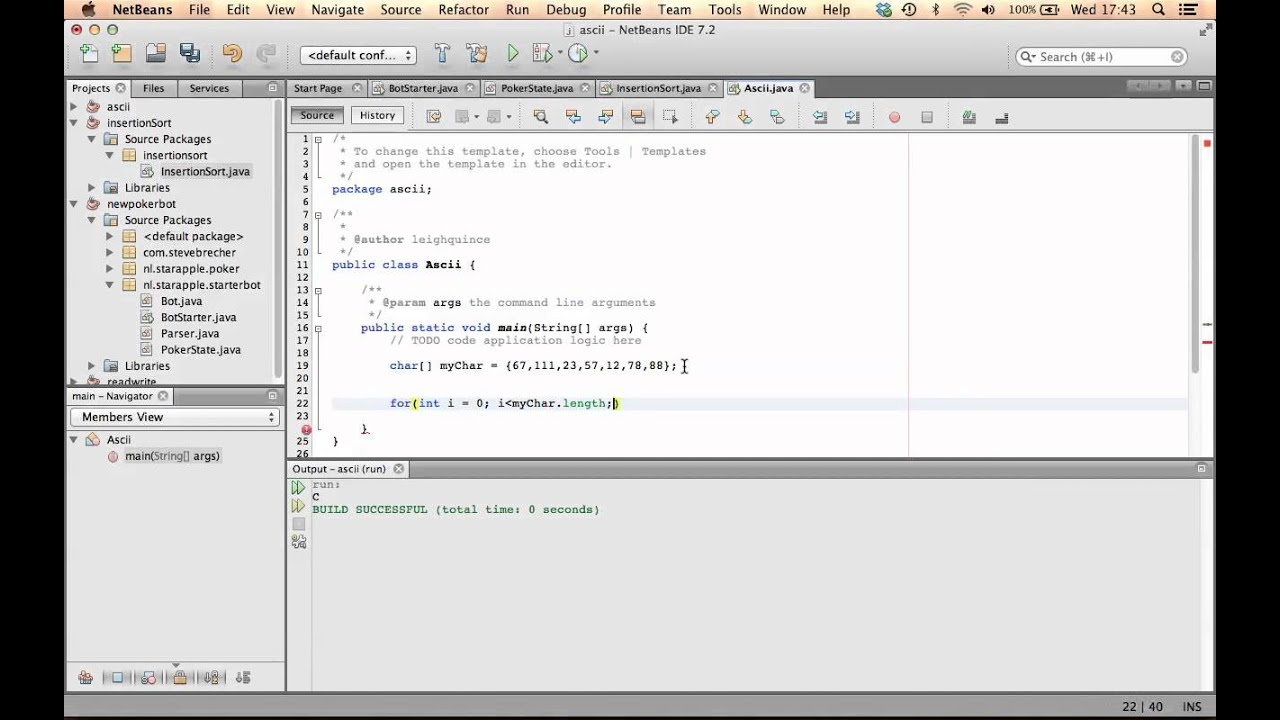
Task: Click the Clean and Build Project icon
Action: pyautogui.click(x=477, y=53)
